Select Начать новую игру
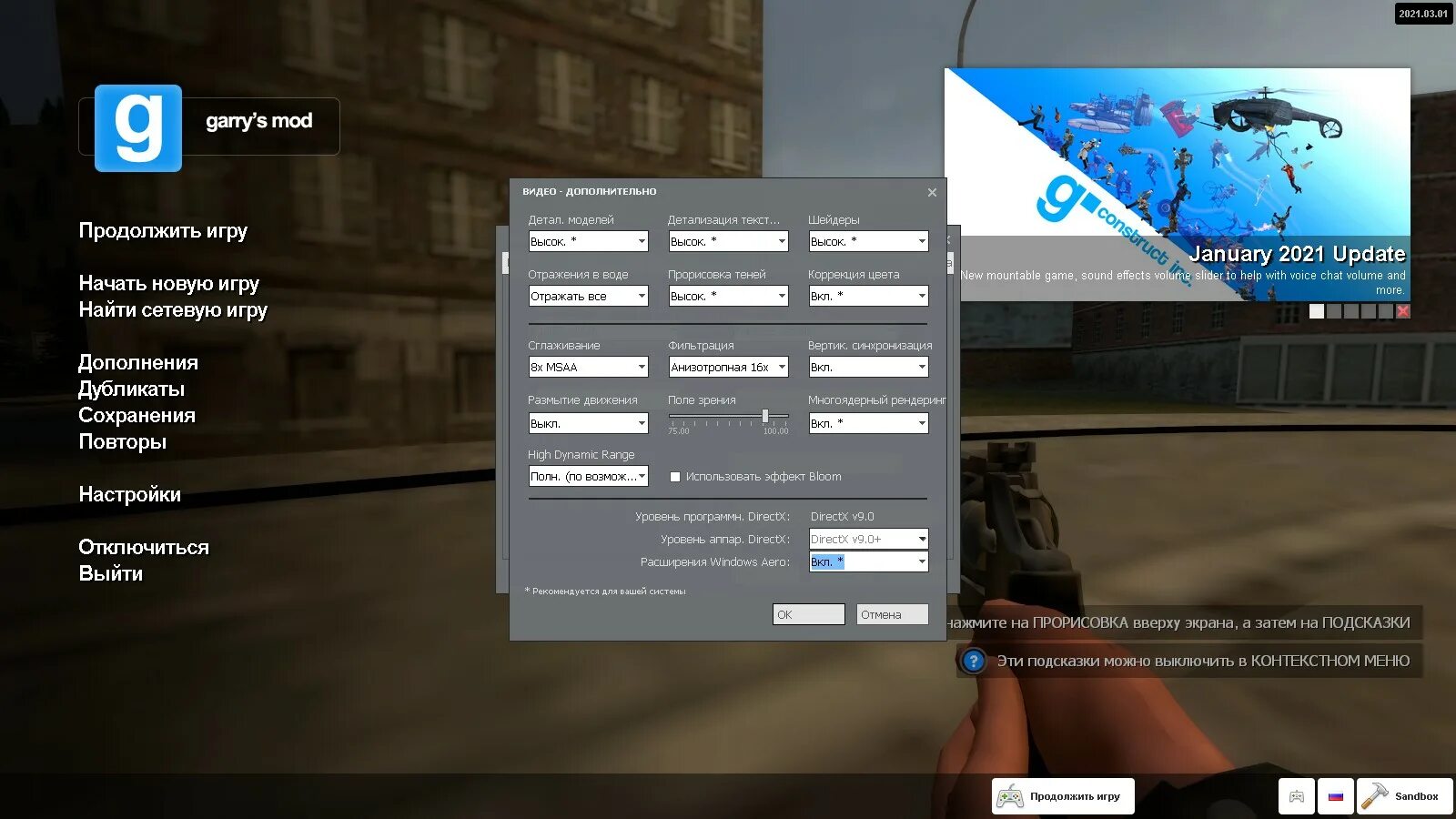 [x=169, y=284]
